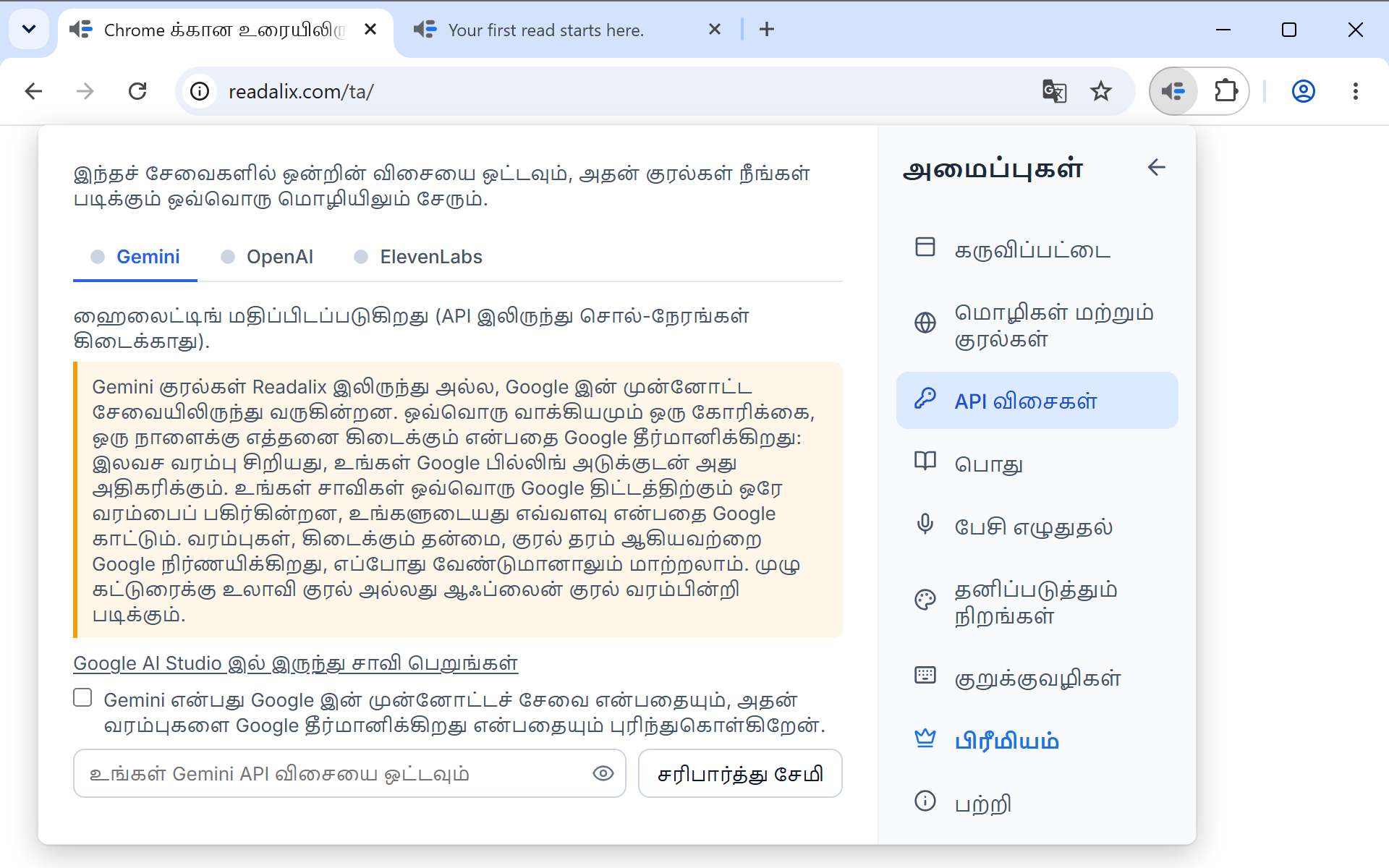
Task: Click the browser forward arrow
Action: [85, 91]
